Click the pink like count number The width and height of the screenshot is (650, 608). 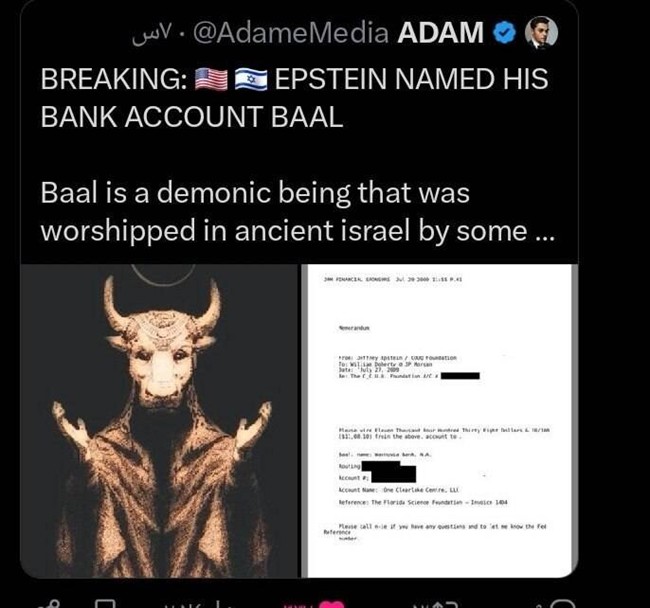coord(298,605)
